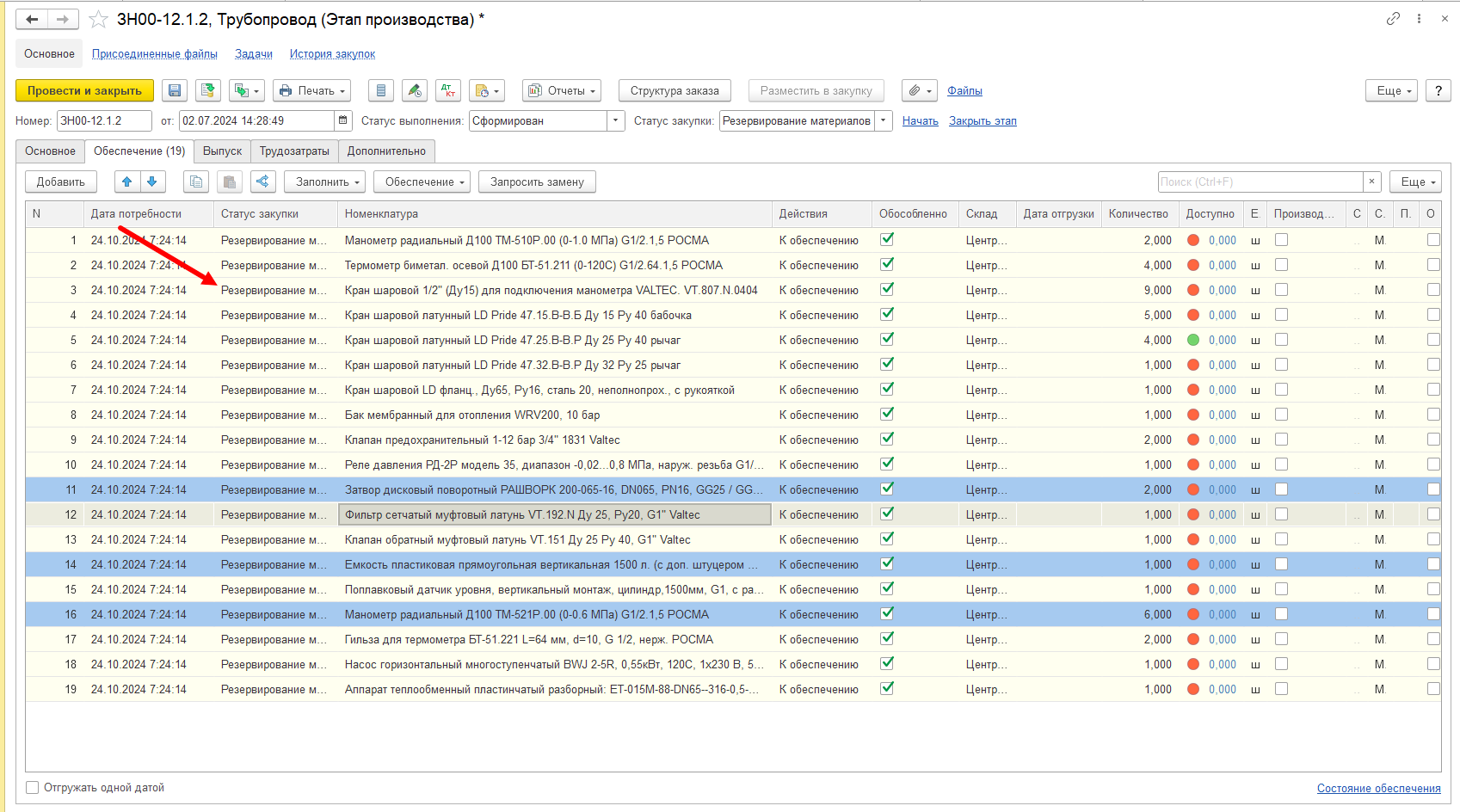Open Дт/Кт accounting entries icon
Image resolution: width=1460 pixels, height=812 pixels.
point(447,90)
